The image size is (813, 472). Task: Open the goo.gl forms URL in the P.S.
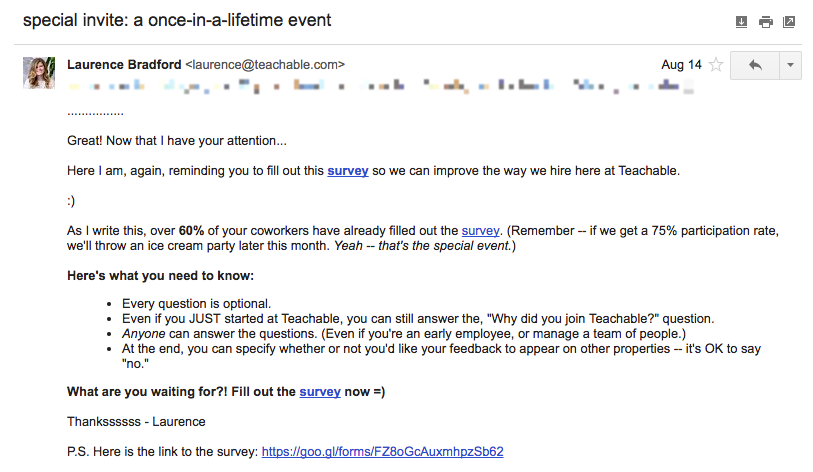(x=382, y=452)
